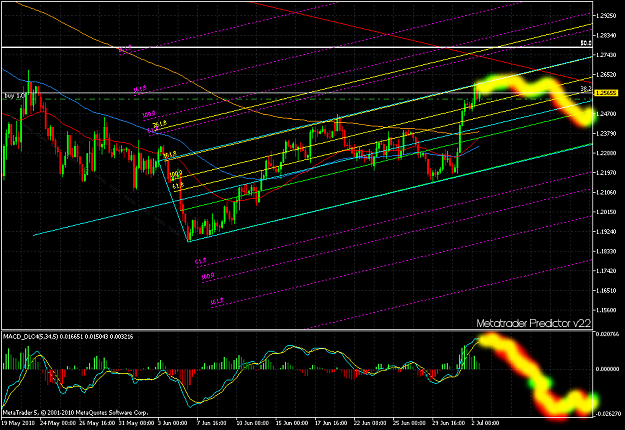This screenshot has height=430, width=625.
Task: Click the 1.28340 price axis label
Action: [606, 35]
